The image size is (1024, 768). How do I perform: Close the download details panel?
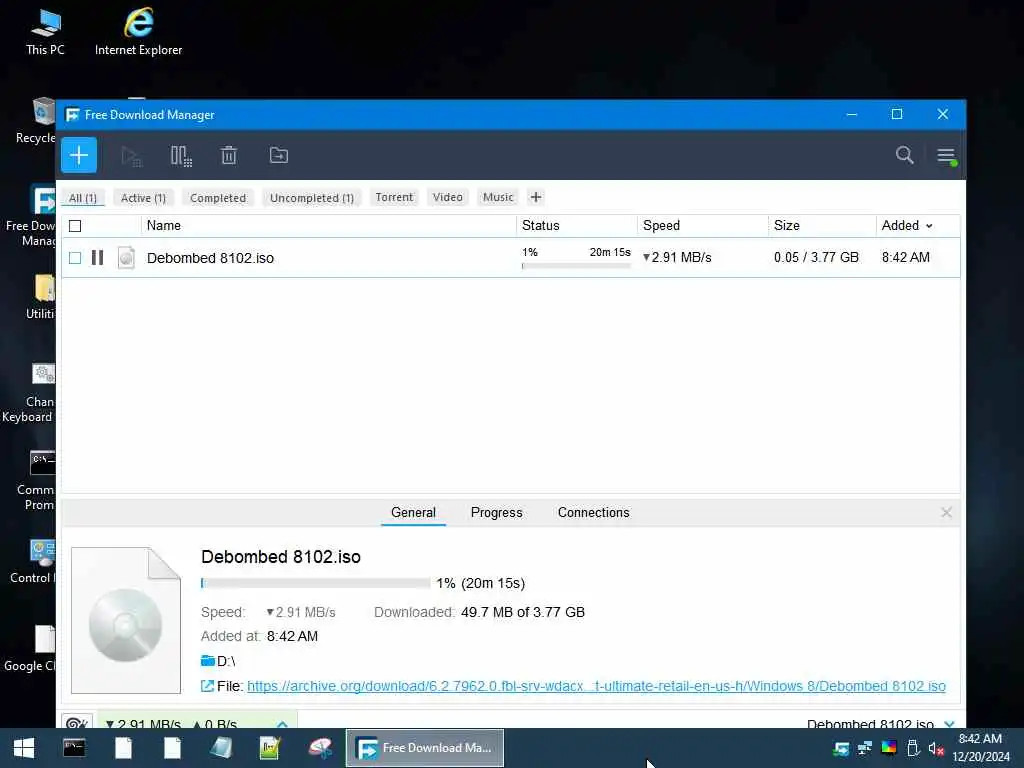tap(946, 513)
